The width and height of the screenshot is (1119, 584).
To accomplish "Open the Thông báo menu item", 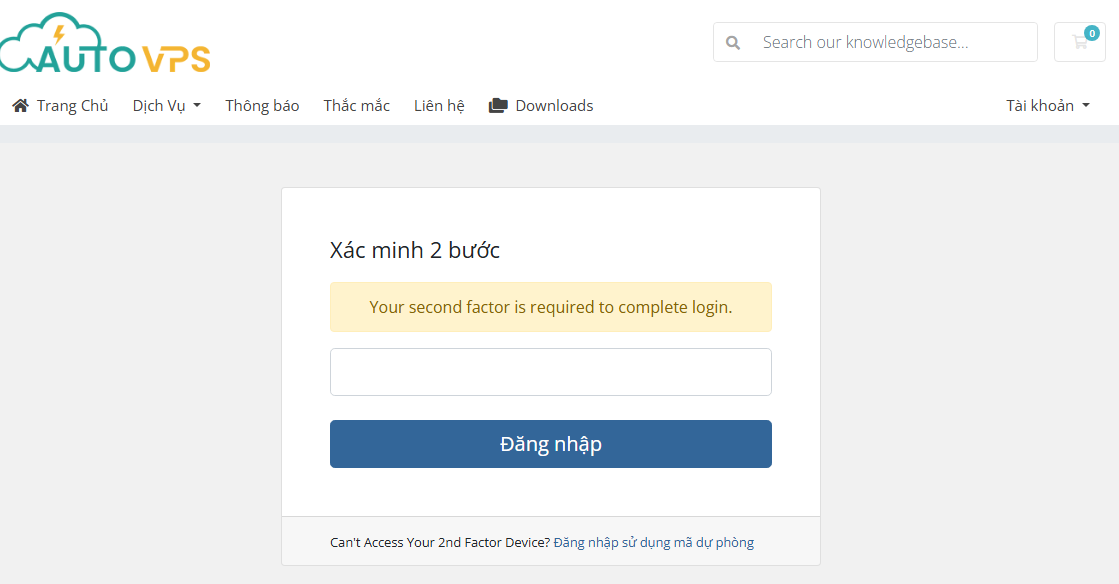I will click(262, 106).
